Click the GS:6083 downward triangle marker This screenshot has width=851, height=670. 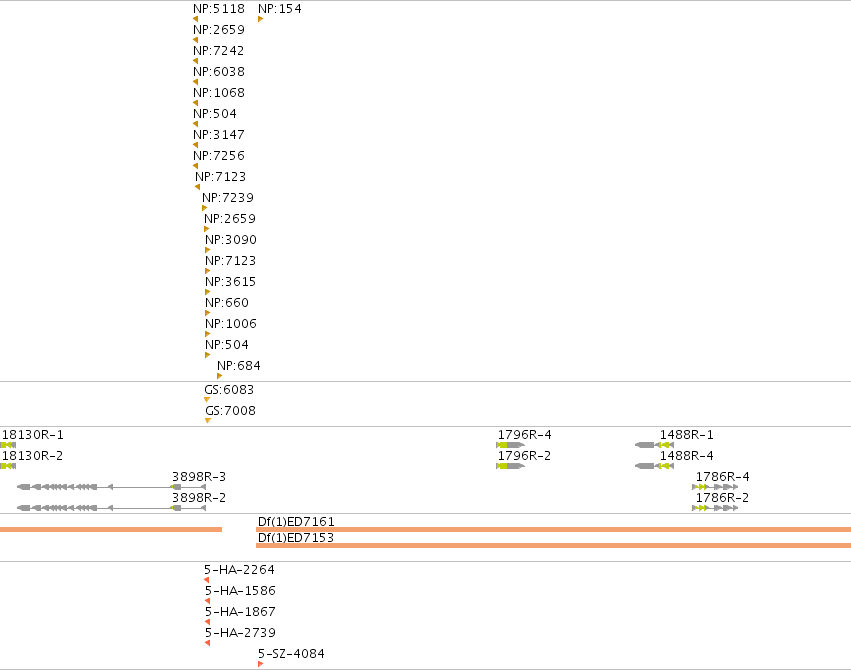click(x=207, y=400)
